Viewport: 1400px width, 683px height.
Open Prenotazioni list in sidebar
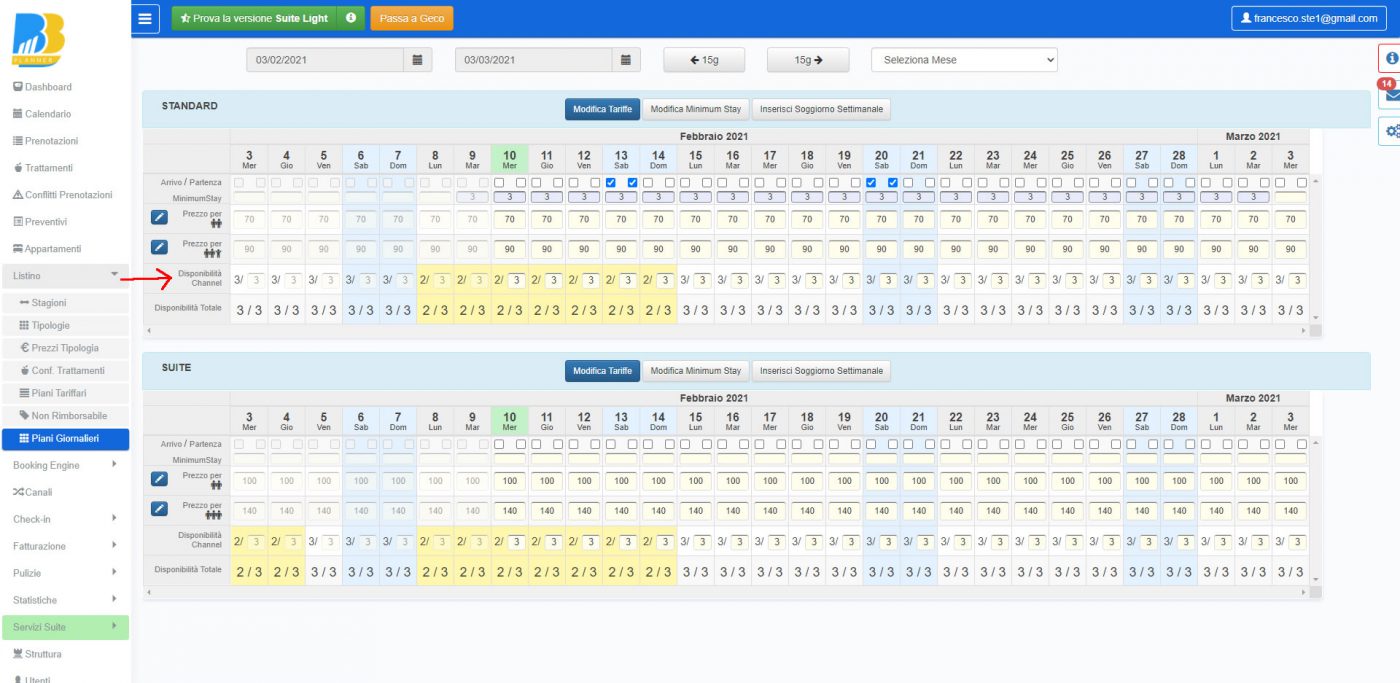[45, 141]
